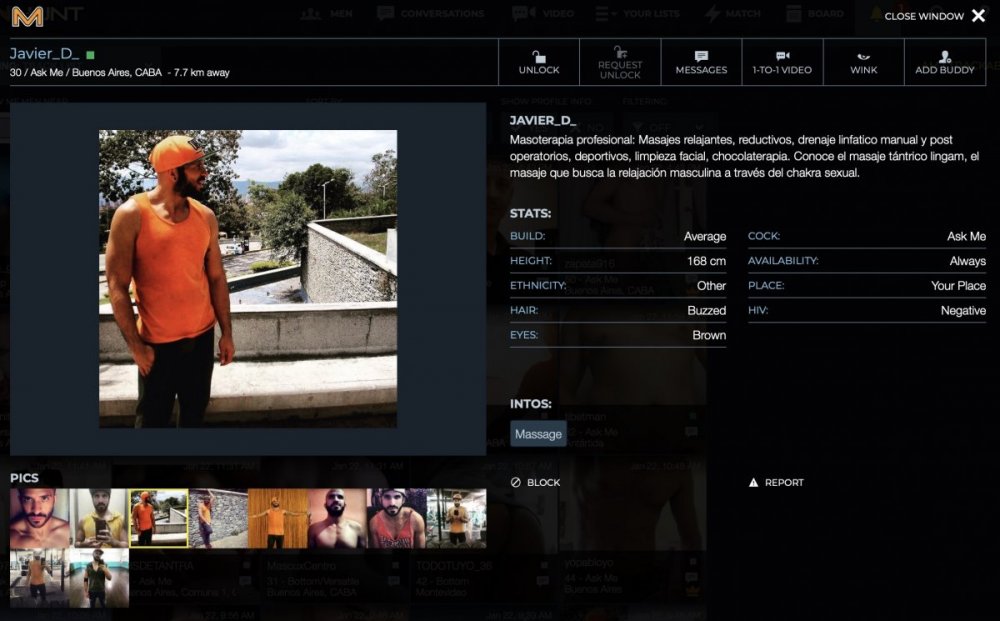This screenshot has width=1000, height=621.
Task: Open the Your Lists menu
Action: 640,14
